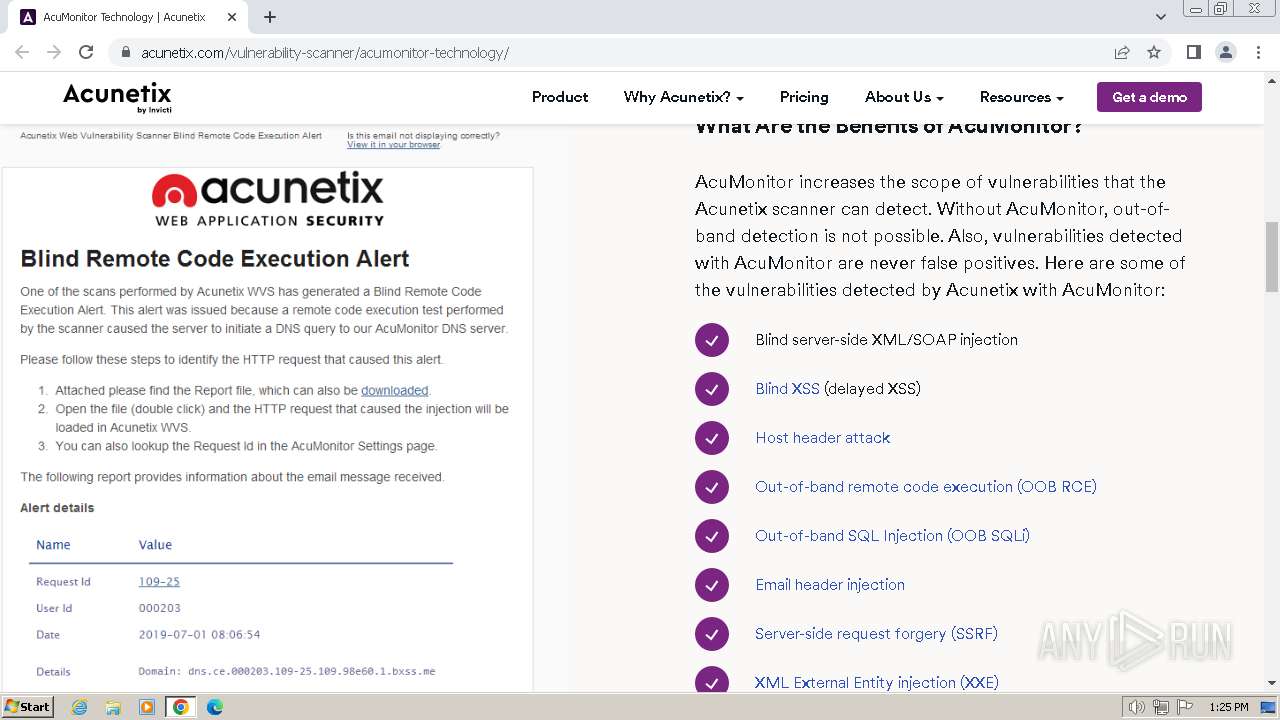1280x720 pixels.
Task: Open XML External Entity injection (XXE) link
Action: pos(876,683)
